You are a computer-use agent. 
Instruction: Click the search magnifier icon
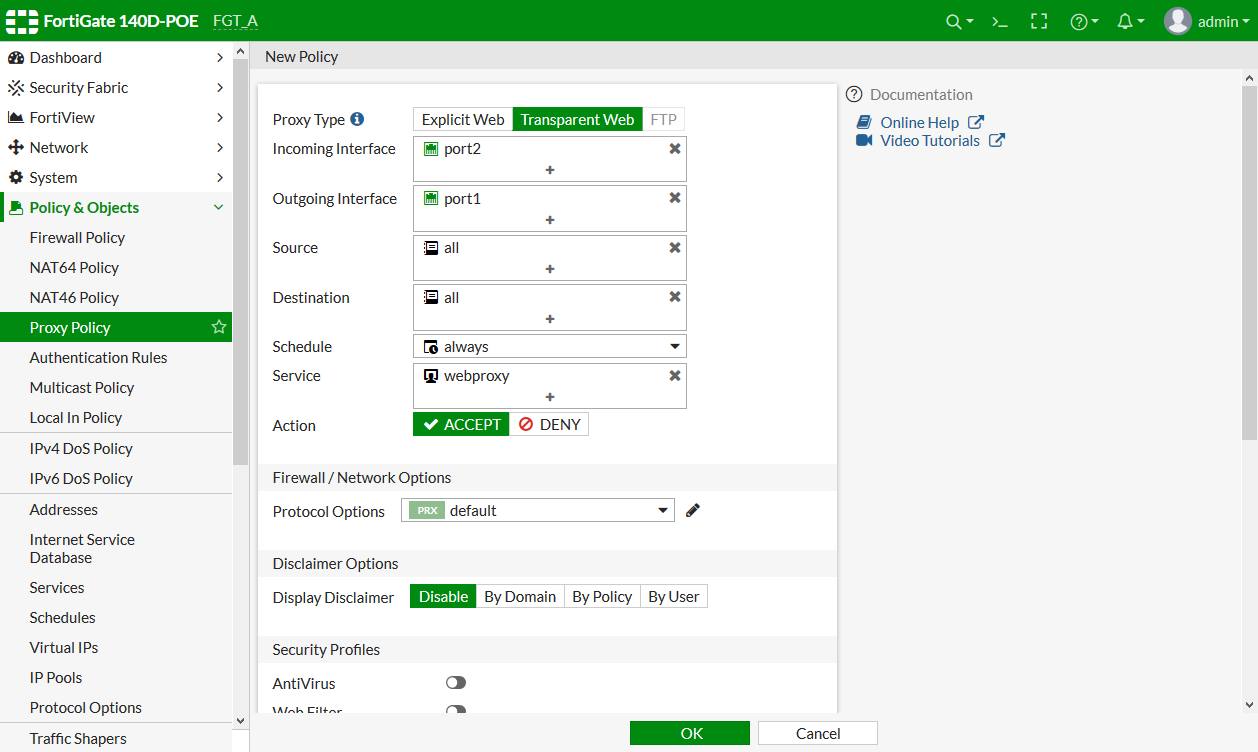click(959, 21)
